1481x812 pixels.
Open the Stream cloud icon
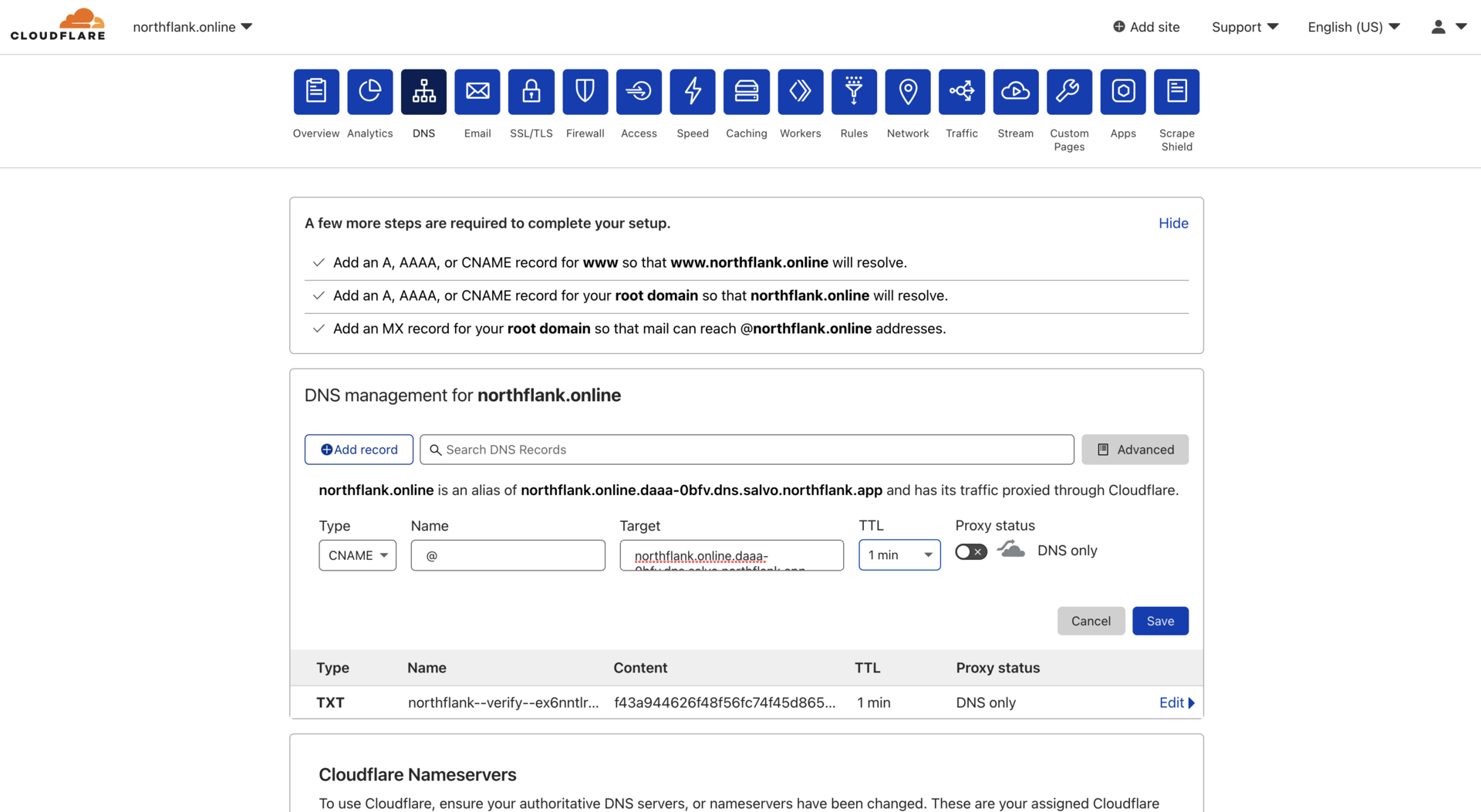(x=1015, y=92)
